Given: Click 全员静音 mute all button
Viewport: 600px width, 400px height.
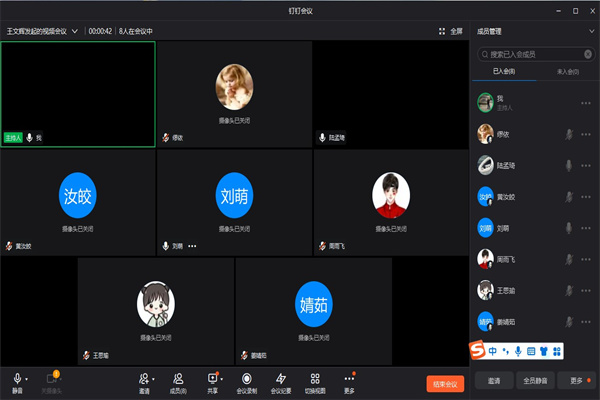Looking at the screenshot, I should click(x=536, y=381).
